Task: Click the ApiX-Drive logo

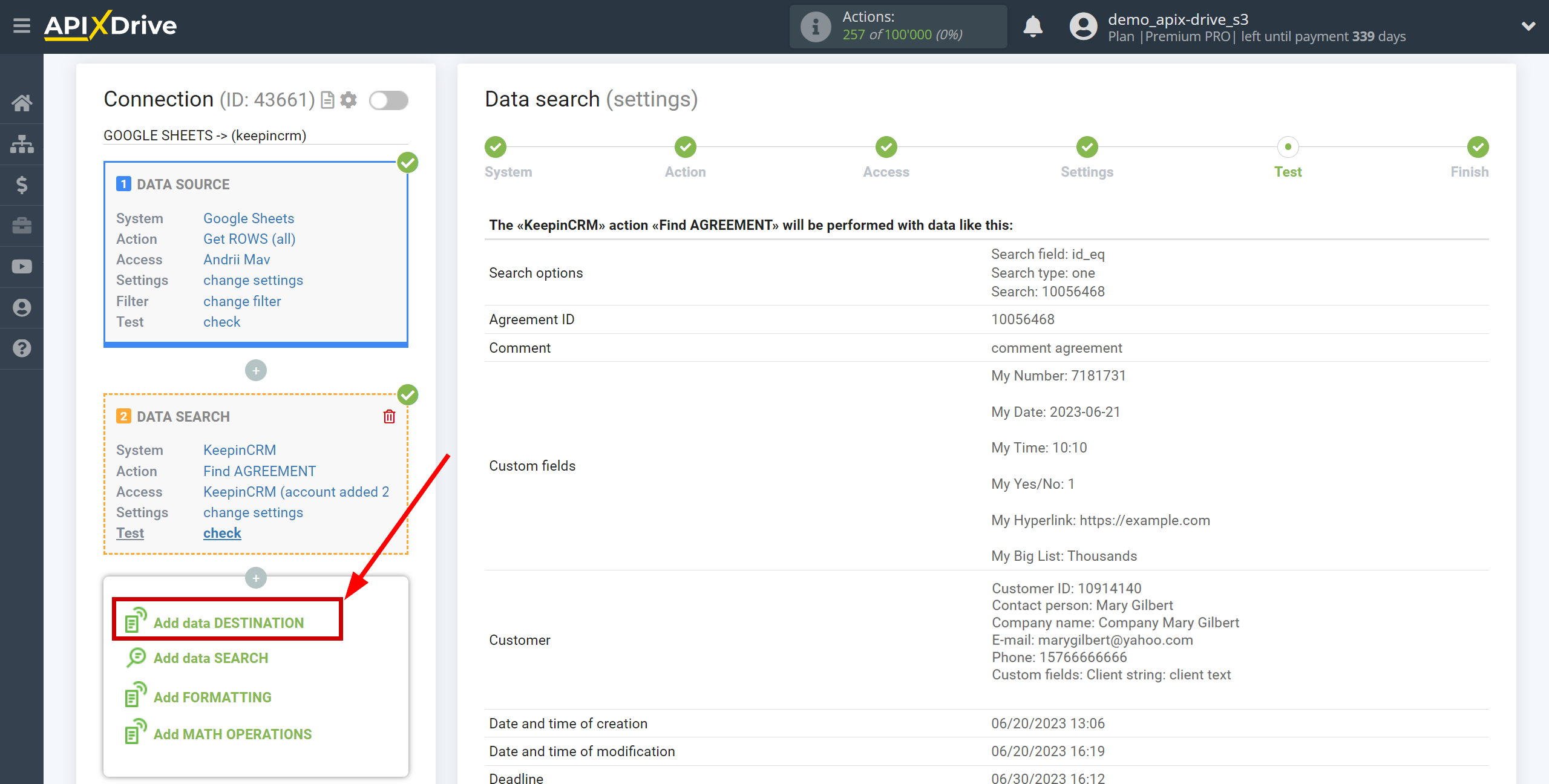Action: 110,26
